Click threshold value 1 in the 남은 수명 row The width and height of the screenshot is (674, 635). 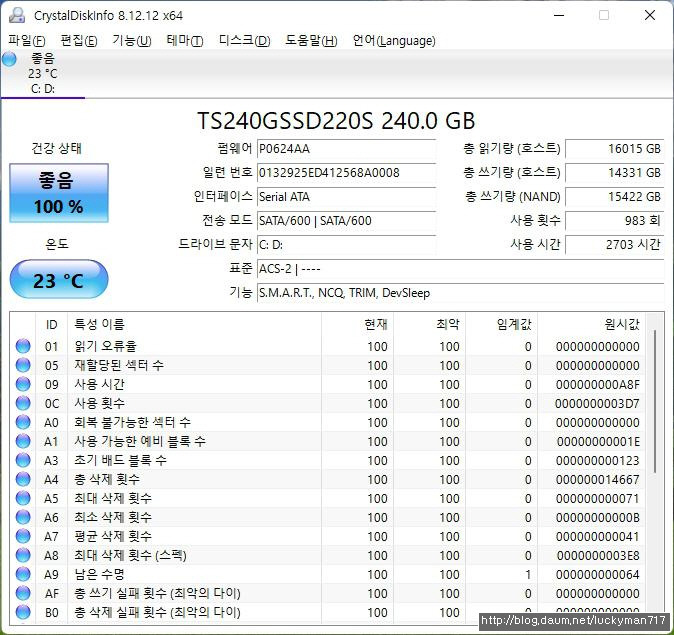[x=528, y=574]
